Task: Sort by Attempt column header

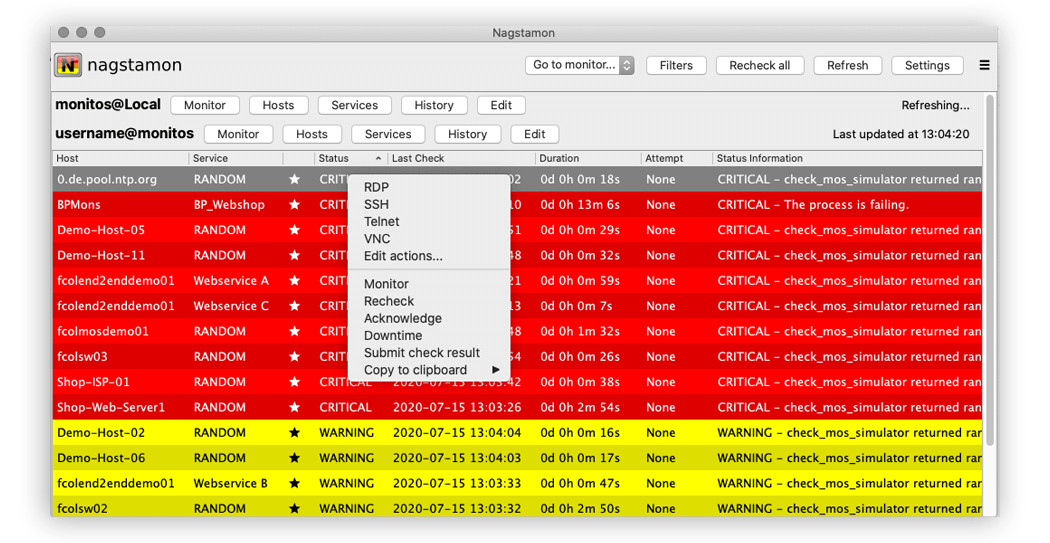Action: pyautogui.click(x=676, y=159)
